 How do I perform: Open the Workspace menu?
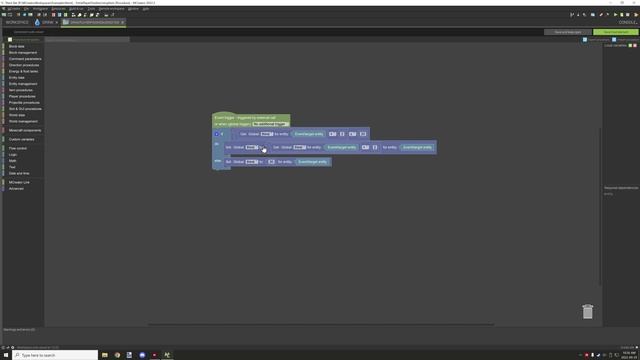[x=40, y=9]
